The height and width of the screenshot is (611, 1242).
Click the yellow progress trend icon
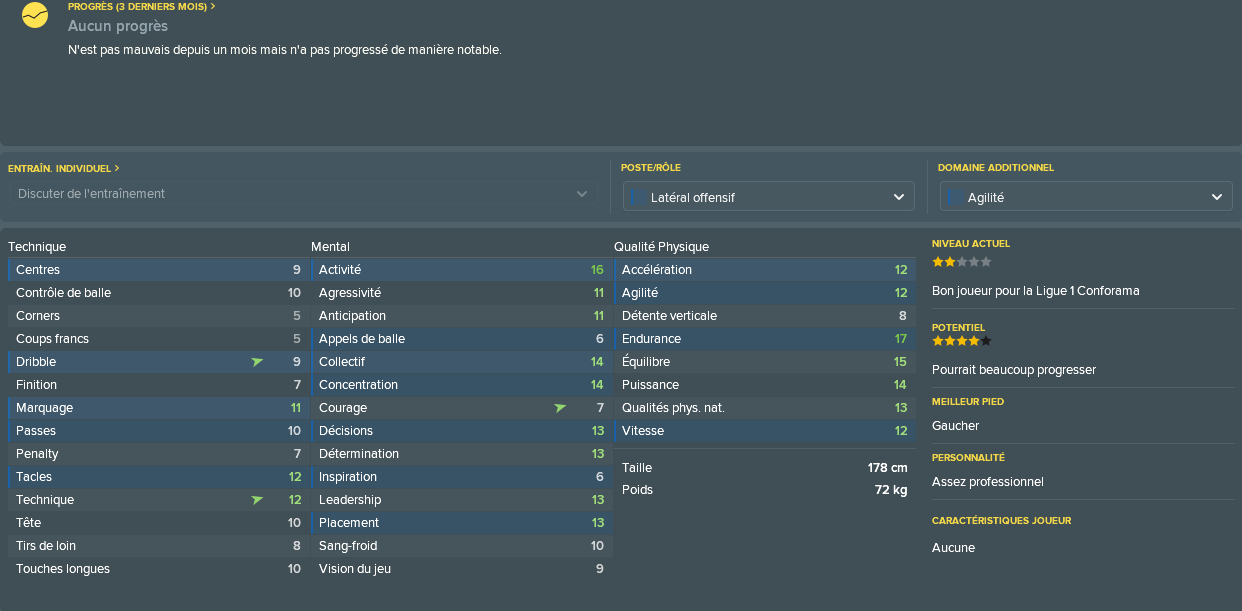point(35,16)
